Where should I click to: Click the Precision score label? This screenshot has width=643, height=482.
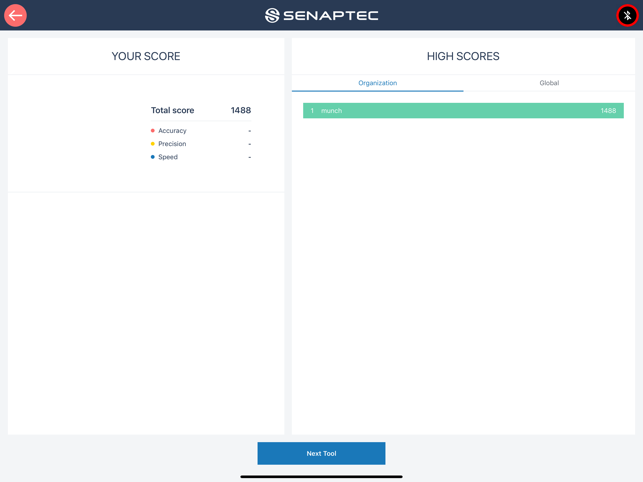172,144
